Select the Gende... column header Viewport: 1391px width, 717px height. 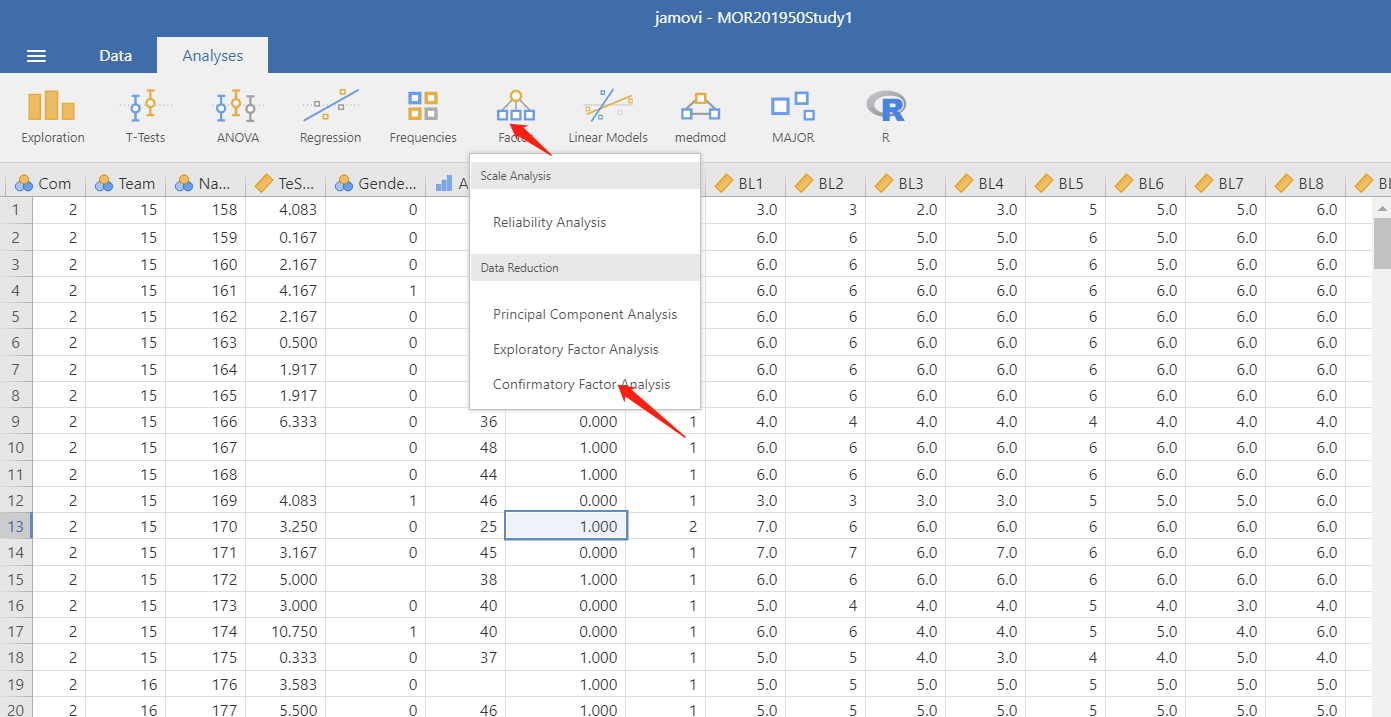tap(376, 183)
